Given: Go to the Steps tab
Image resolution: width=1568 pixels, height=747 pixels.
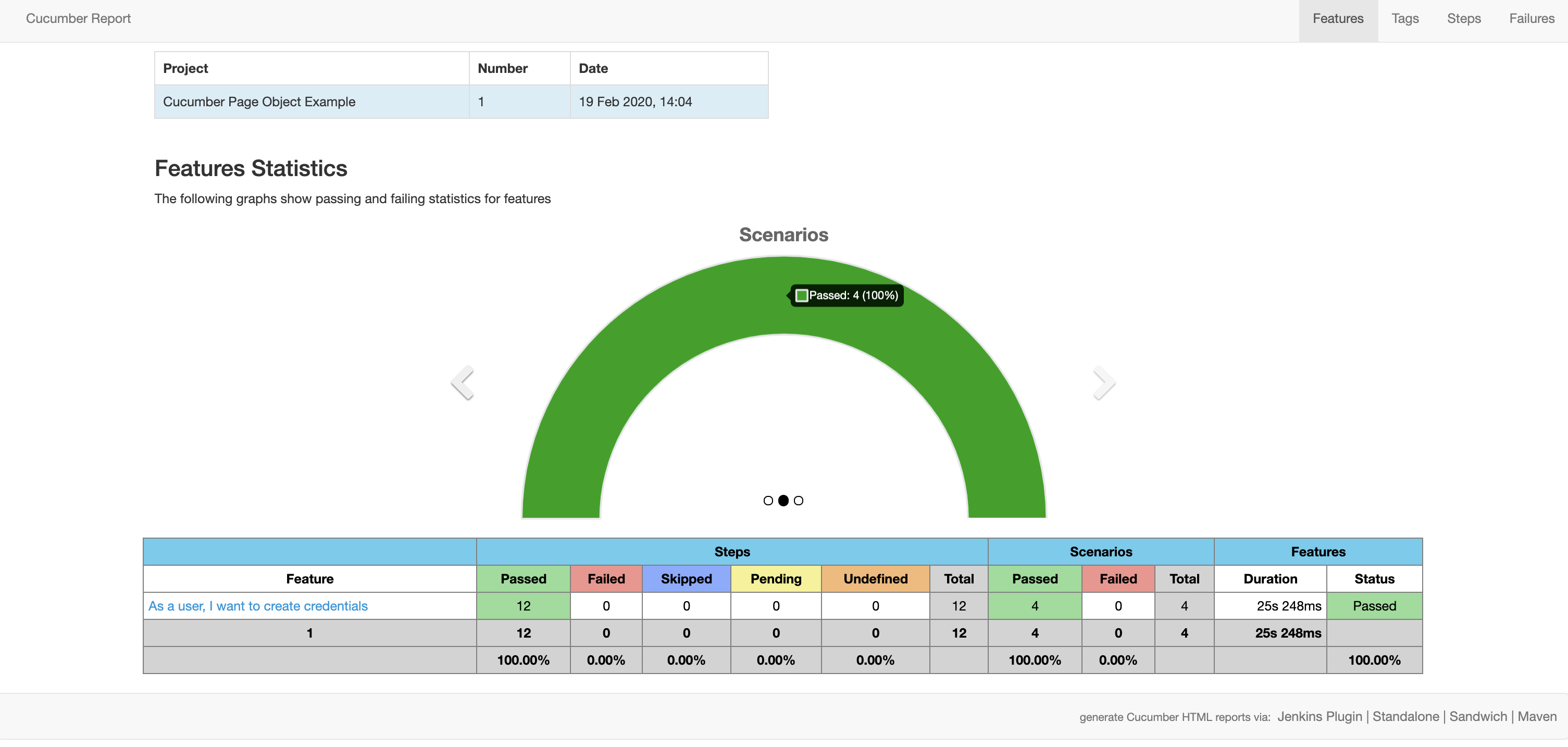Looking at the screenshot, I should [1463, 19].
